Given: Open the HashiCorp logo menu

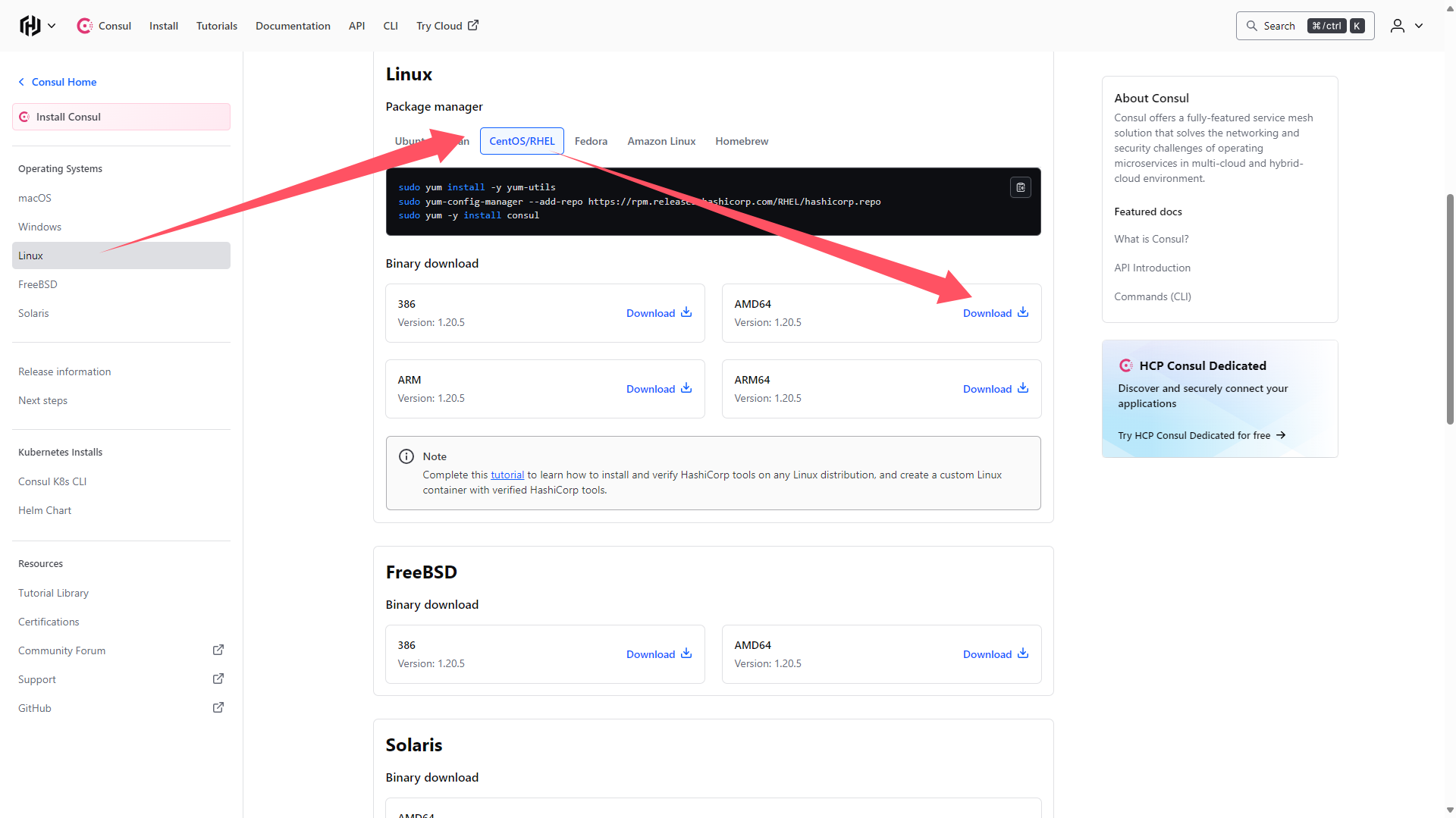Looking at the screenshot, I should pyautogui.click(x=30, y=26).
